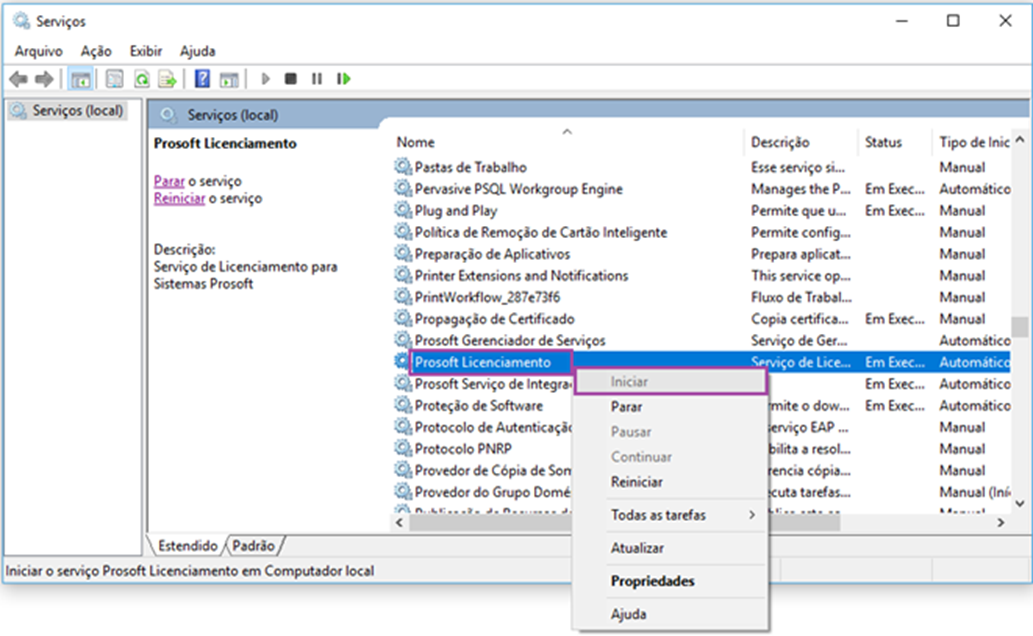Open the Ação menu
This screenshot has height=636, width=1033.
(96, 51)
